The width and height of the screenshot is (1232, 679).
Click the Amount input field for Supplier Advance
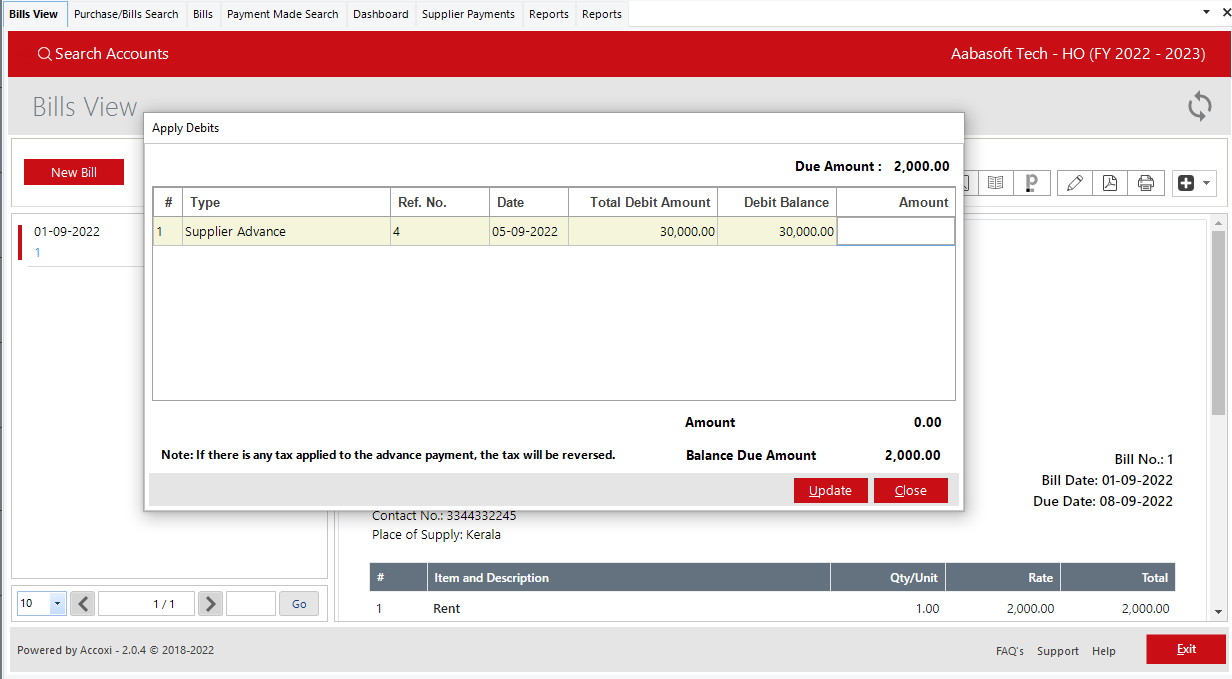(x=895, y=230)
